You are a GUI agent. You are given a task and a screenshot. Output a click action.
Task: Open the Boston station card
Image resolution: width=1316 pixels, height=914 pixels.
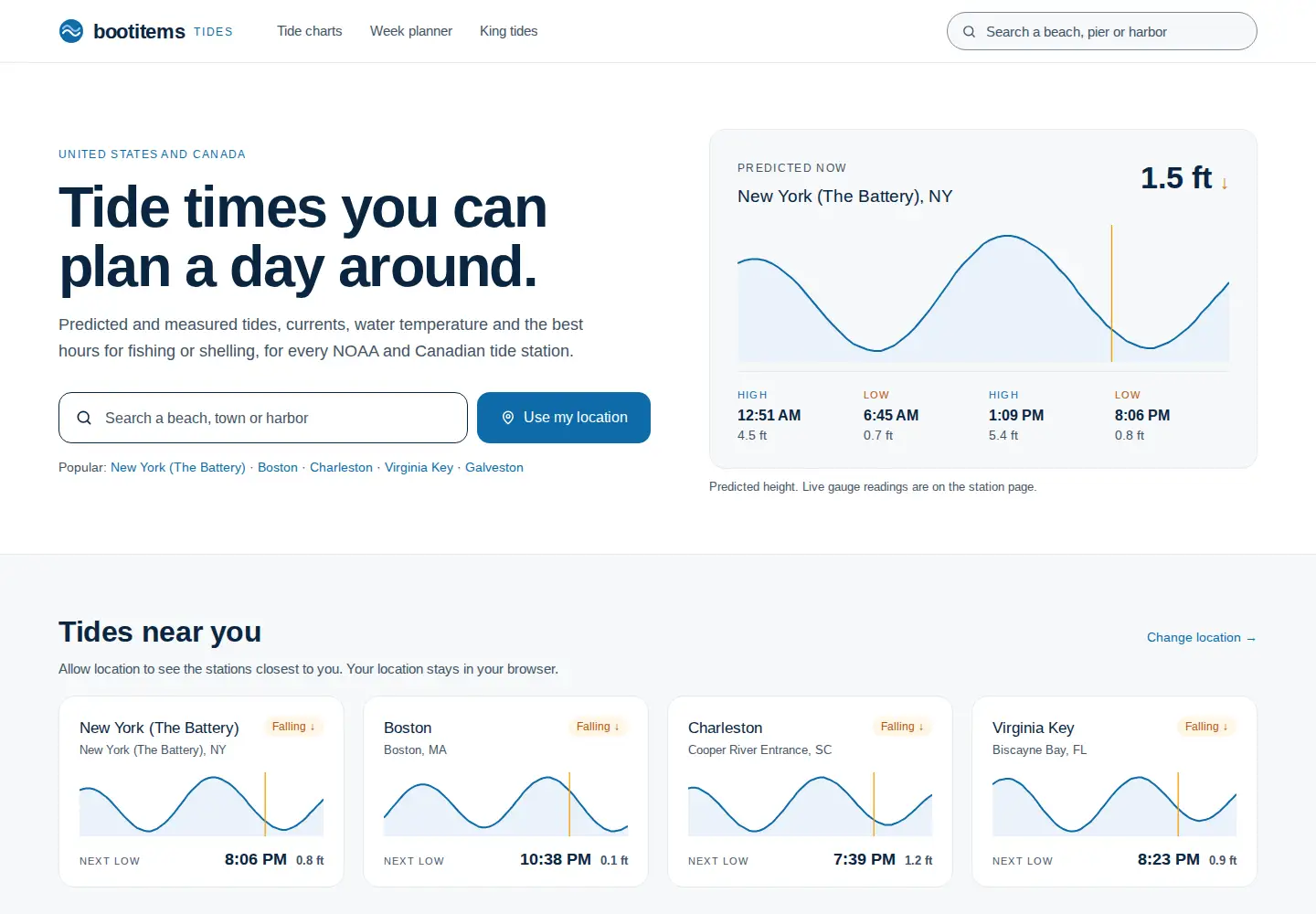point(505,792)
